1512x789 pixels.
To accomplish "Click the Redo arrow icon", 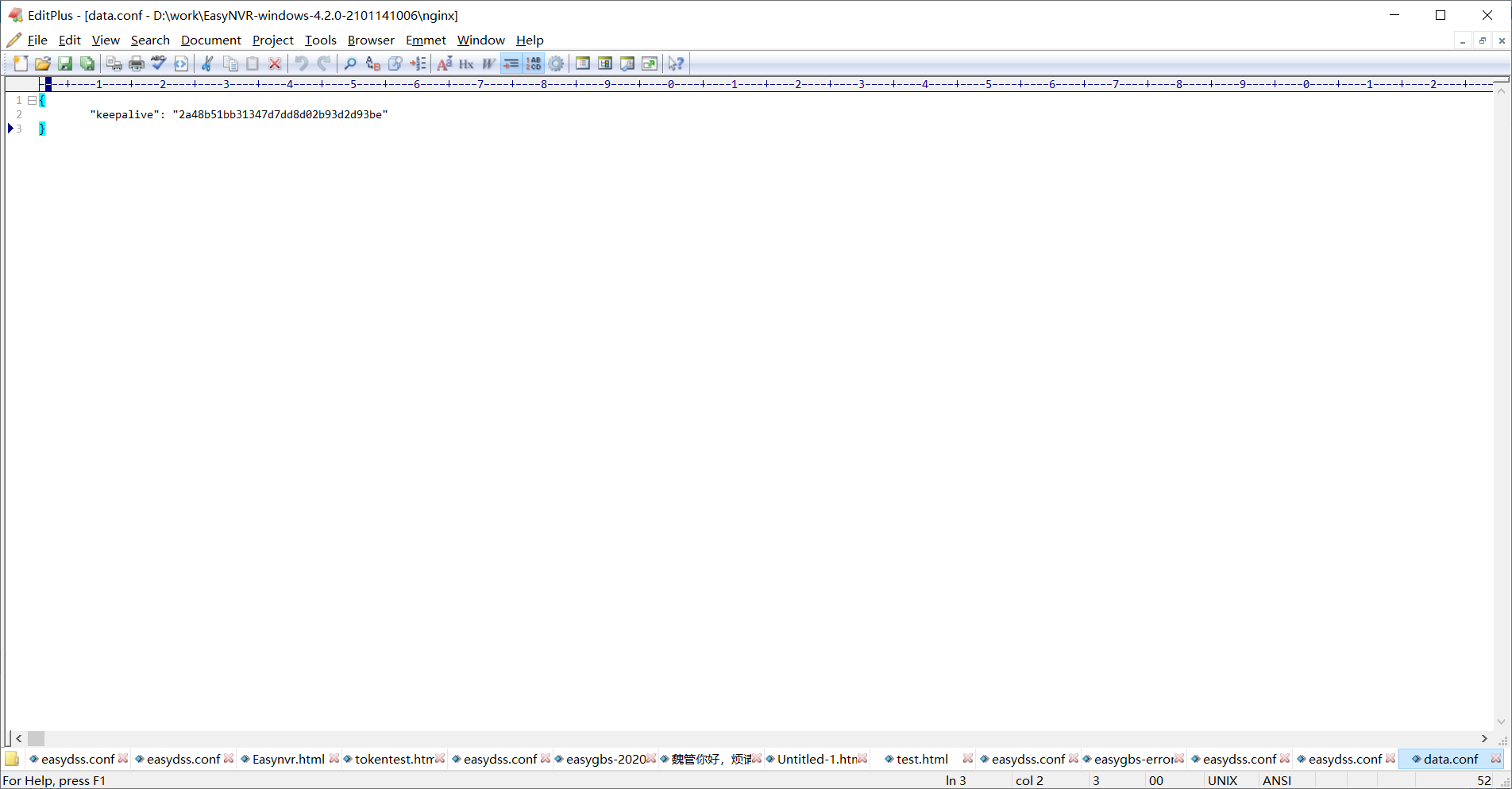I will coord(323,64).
